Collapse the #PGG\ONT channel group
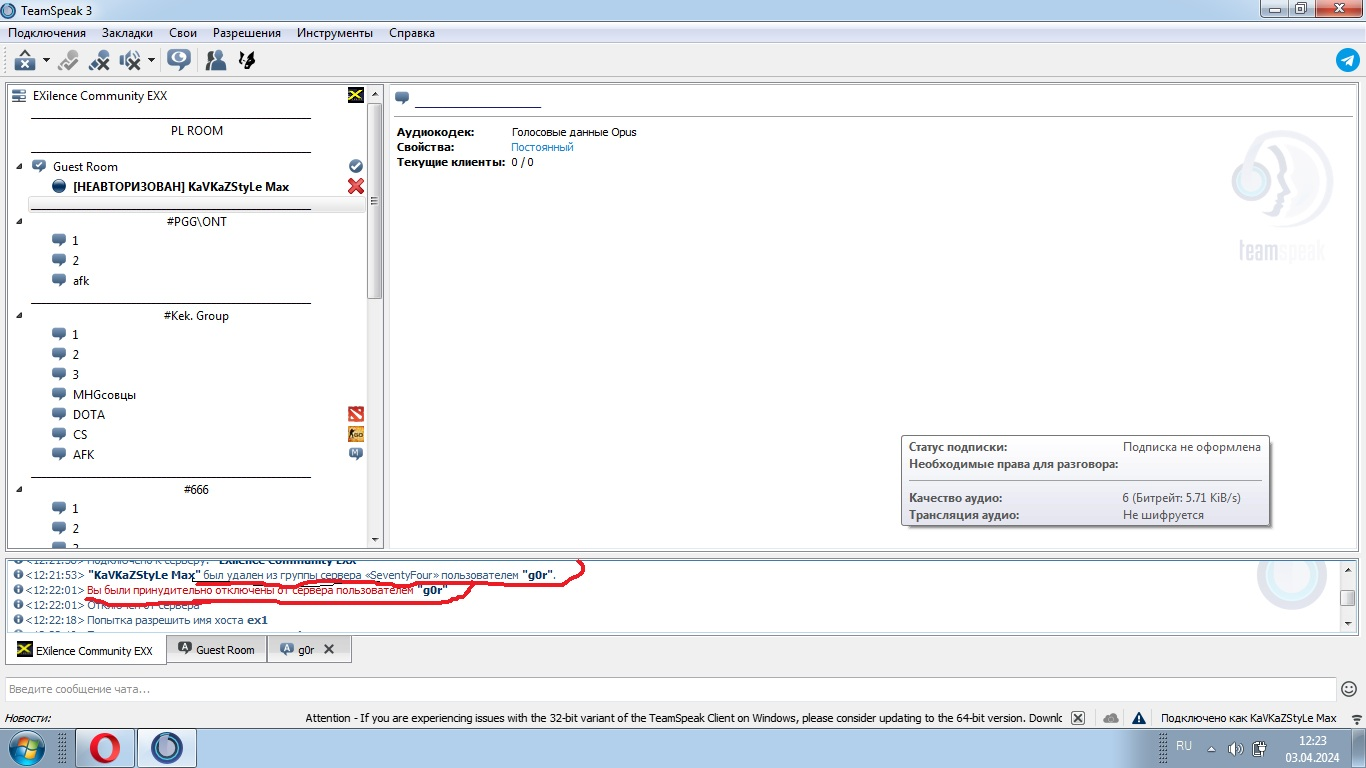This screenshot has width=1366, height=768. [x=20, y=221]
